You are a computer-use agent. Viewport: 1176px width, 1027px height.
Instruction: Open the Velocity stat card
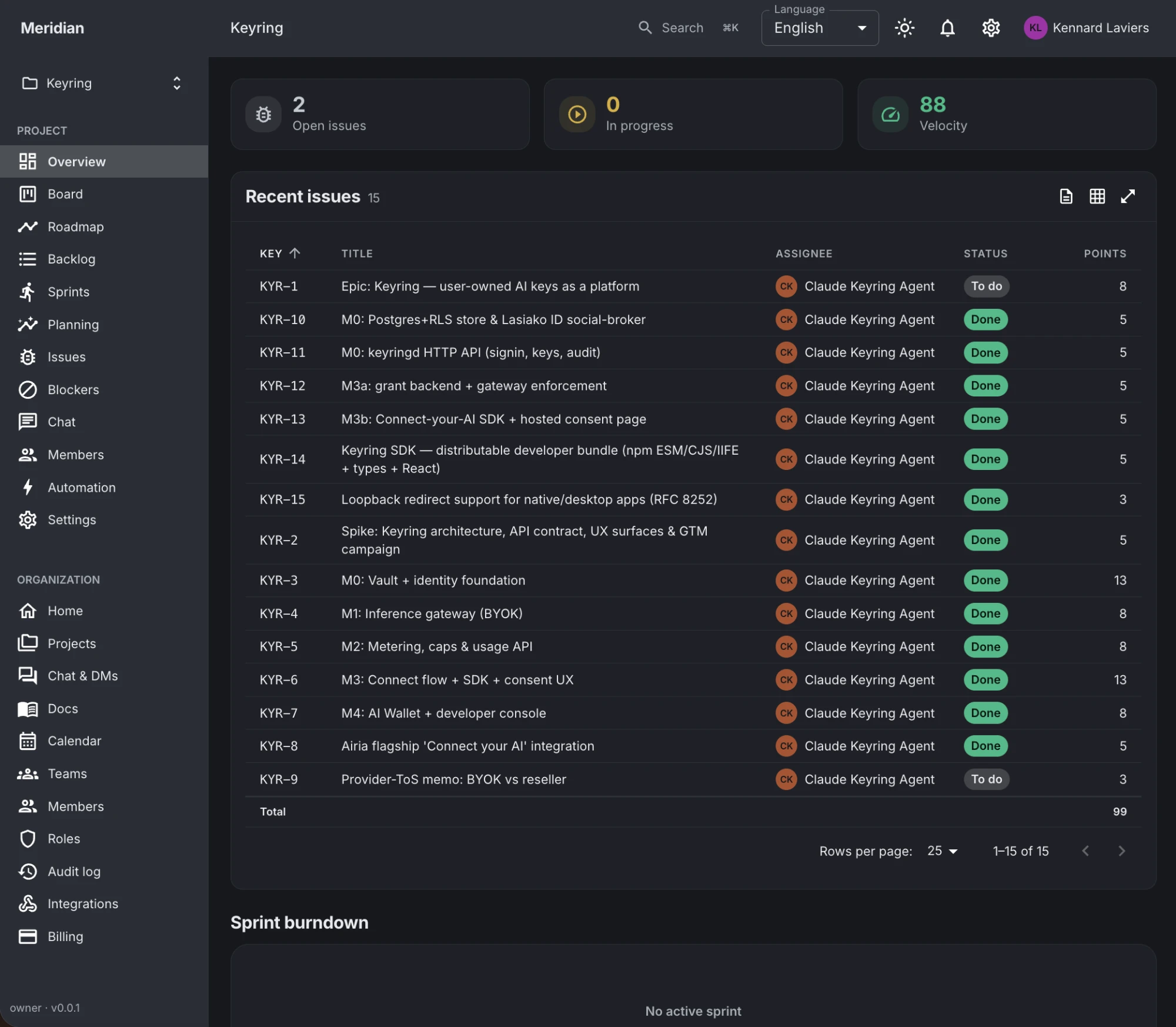(1007, 114)
